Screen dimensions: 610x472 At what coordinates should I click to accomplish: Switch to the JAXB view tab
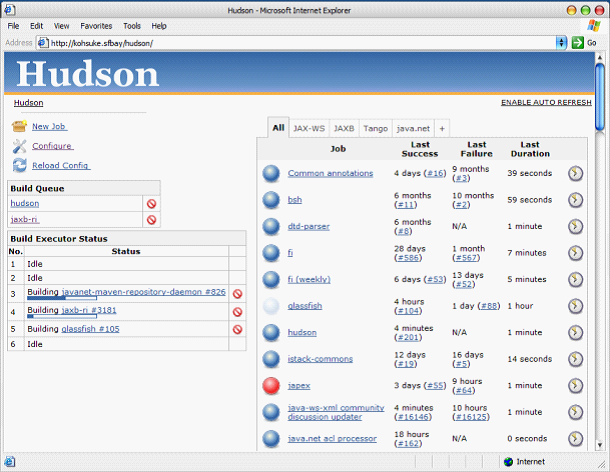point(344,128)
